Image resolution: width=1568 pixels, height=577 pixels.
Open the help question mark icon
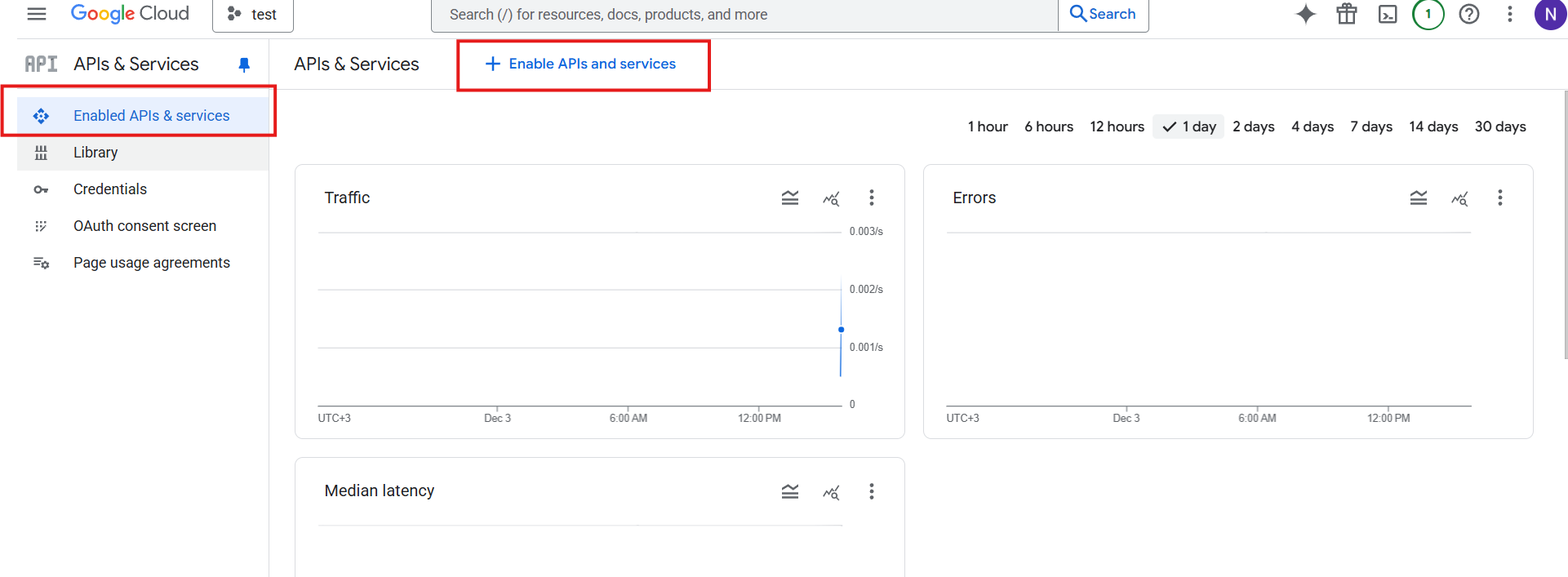coord(1468,14)
